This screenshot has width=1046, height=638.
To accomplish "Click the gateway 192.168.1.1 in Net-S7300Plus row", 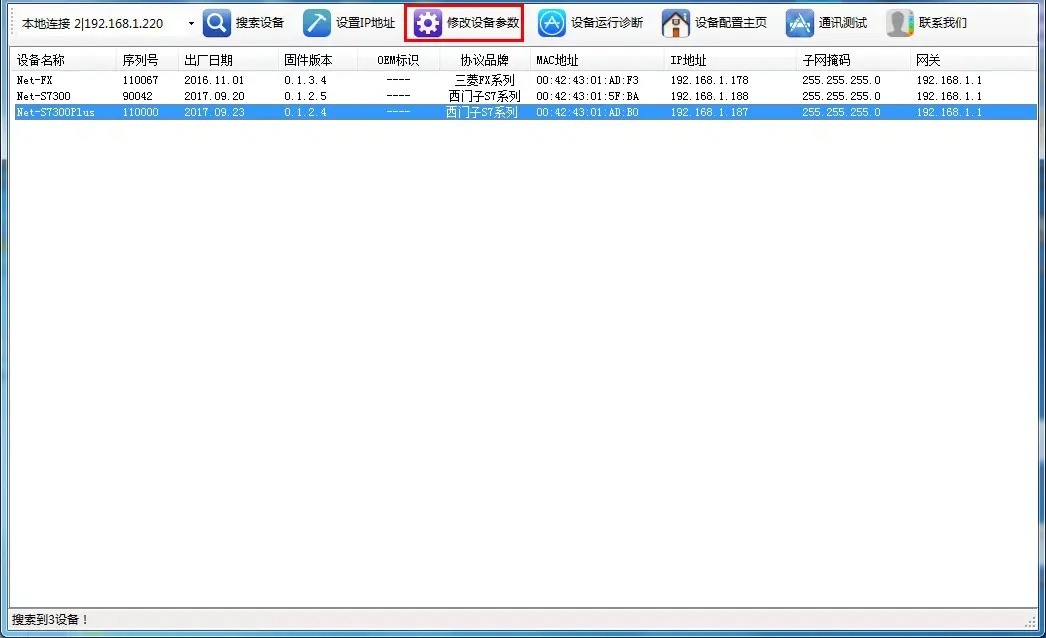I will [949, 112].
